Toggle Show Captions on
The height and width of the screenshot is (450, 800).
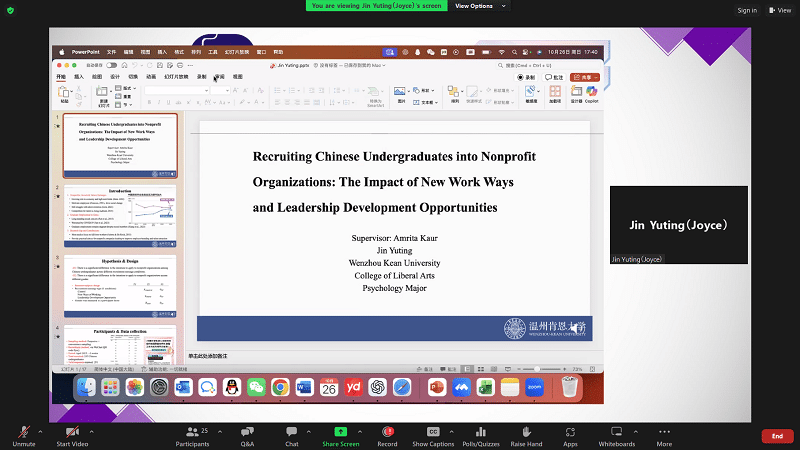[x=433, y=431]
